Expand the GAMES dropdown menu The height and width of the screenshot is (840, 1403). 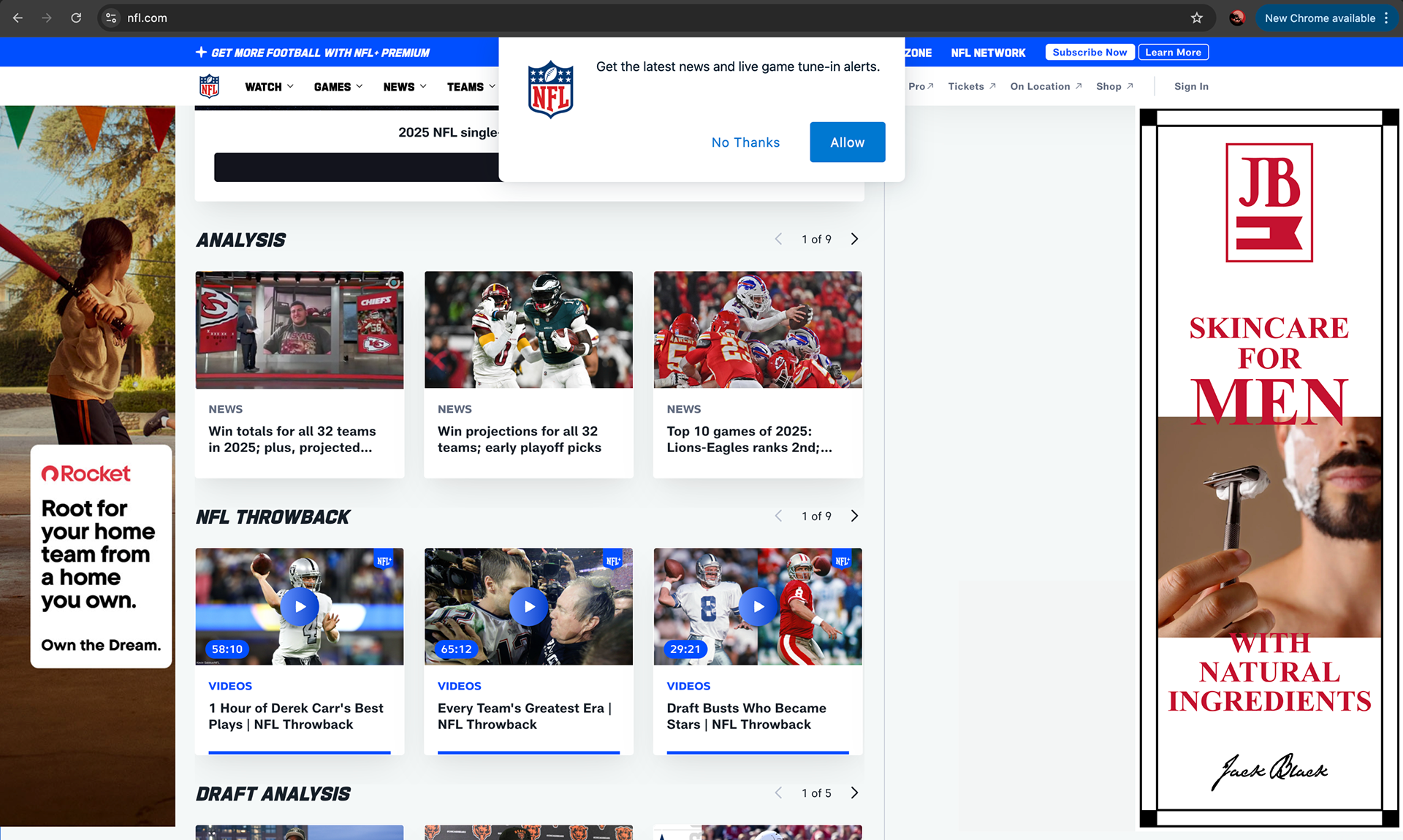click(x=338, y=86)
